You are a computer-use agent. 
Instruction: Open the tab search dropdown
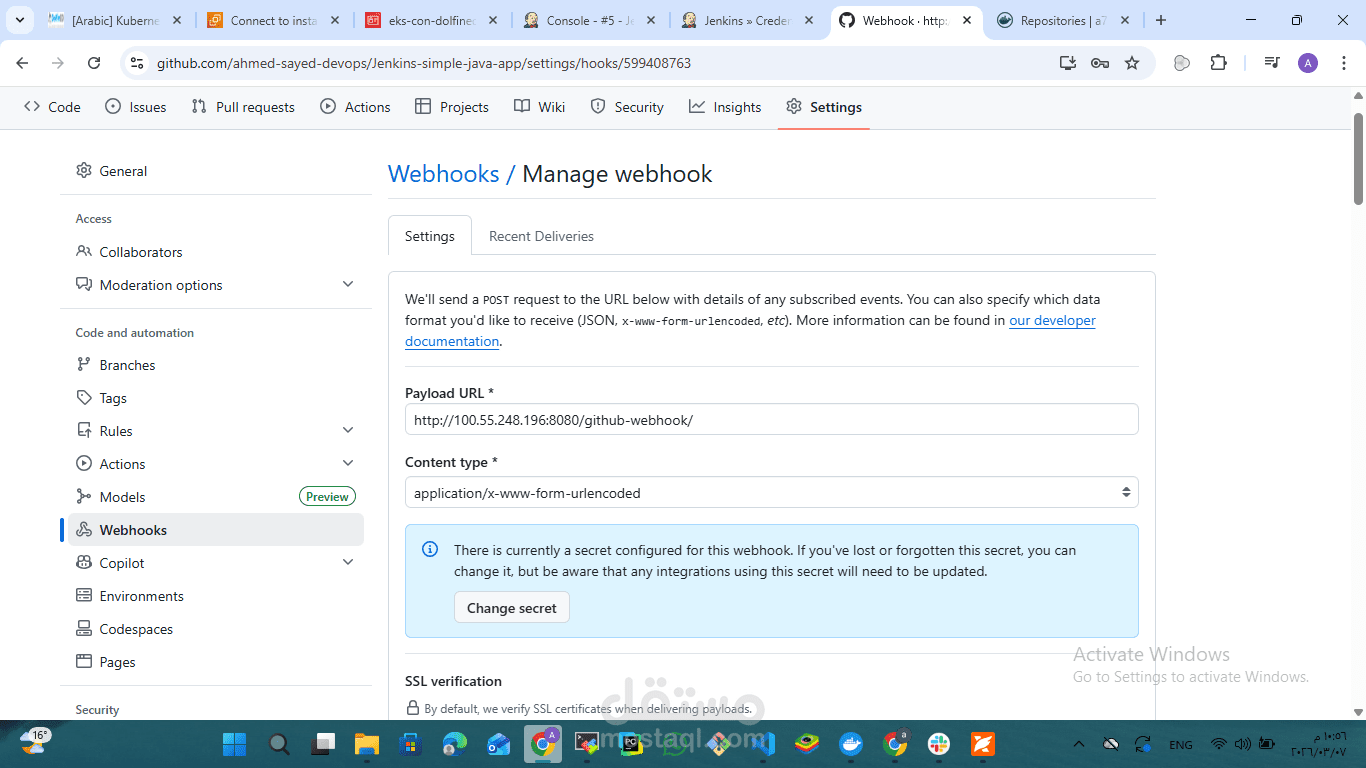point(20,20)
